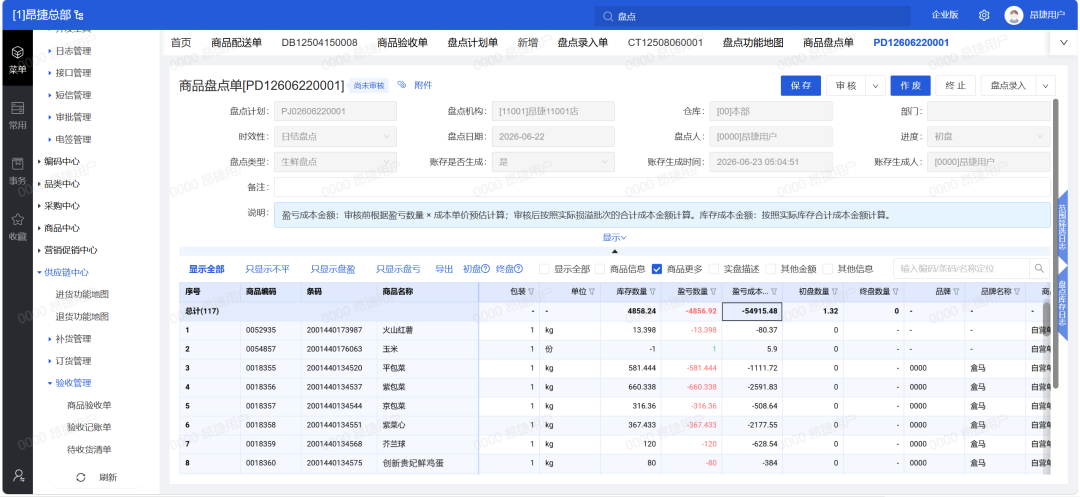
Task: Click the user settings icon at sidebar bottom
Action: click(x=19, y=475)
